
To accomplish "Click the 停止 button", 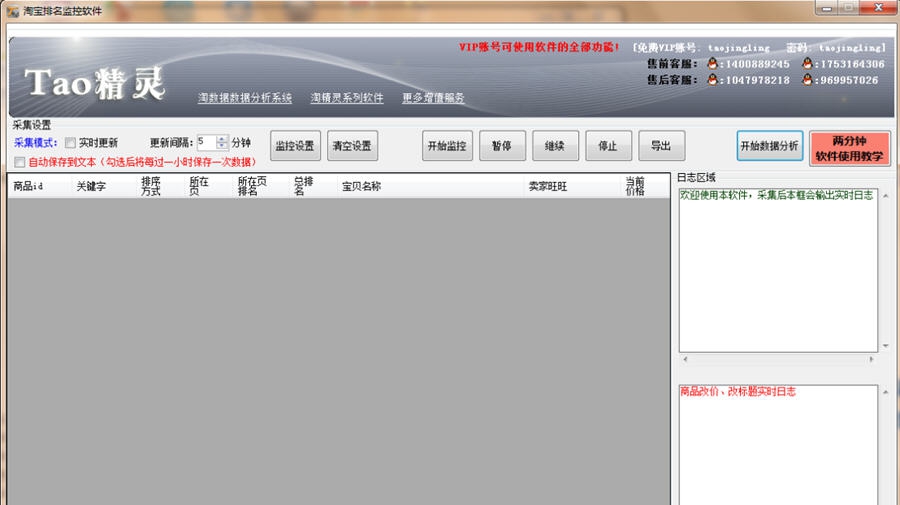I will [608, 146].
